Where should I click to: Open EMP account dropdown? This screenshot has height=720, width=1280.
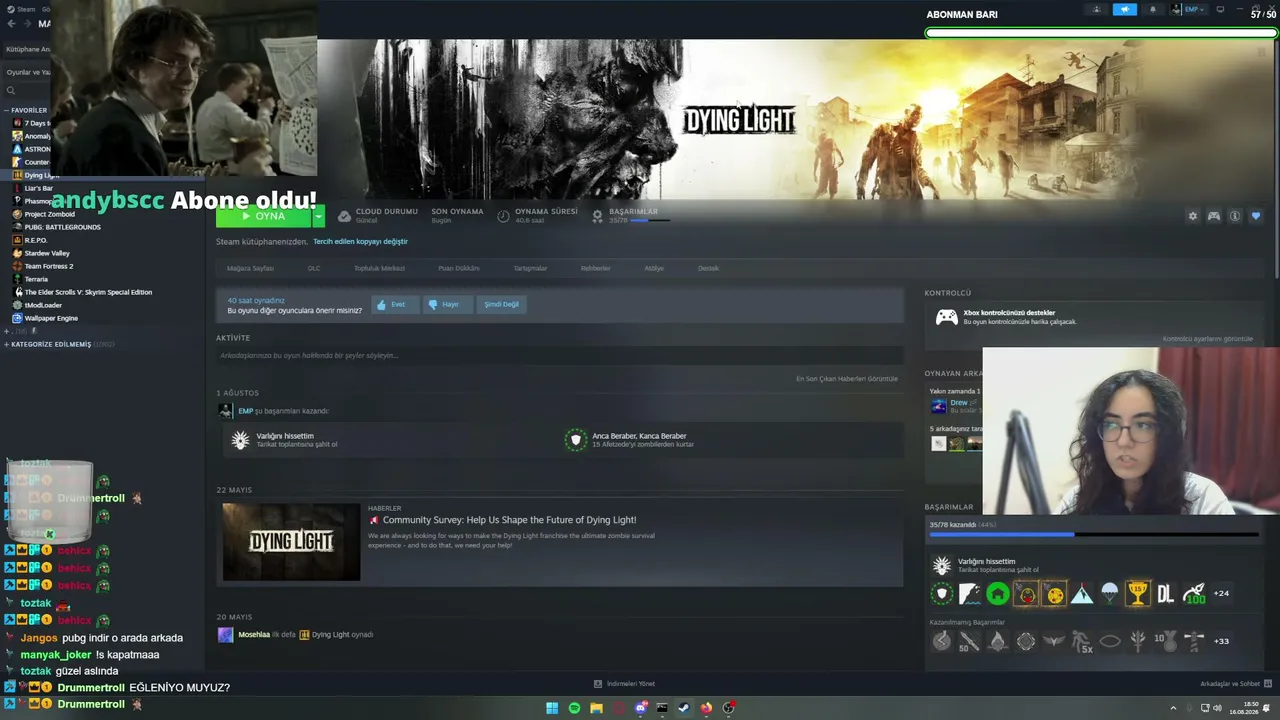pos(1189,10)
